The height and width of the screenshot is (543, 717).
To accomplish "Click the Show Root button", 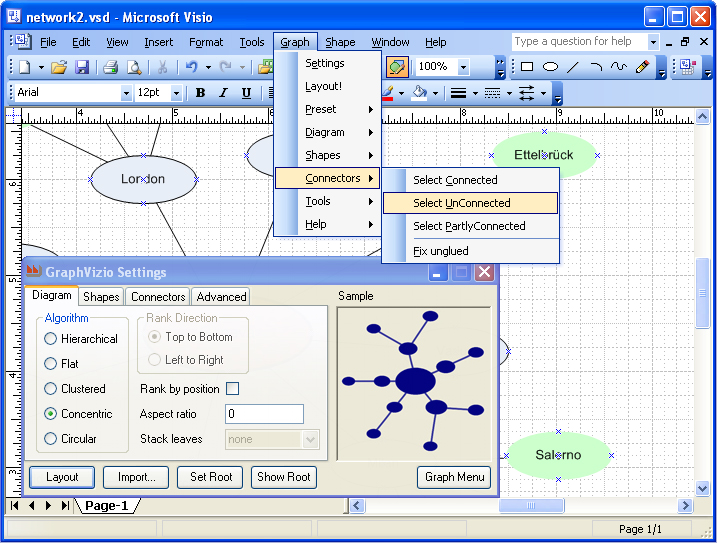I will coord(284,477).
